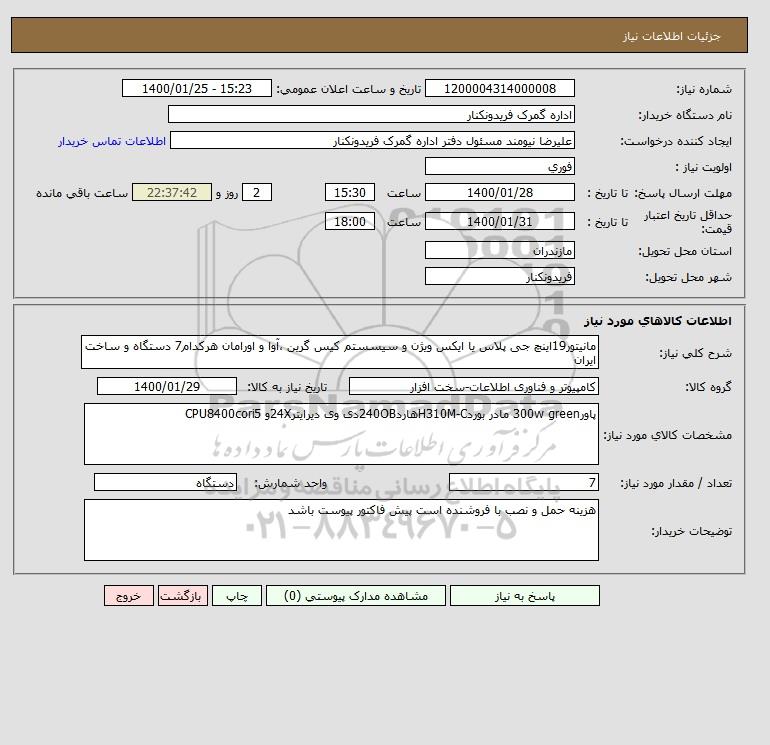
Task: Click the تاریخ نیاز به کالا label
Action: [287, 387]
